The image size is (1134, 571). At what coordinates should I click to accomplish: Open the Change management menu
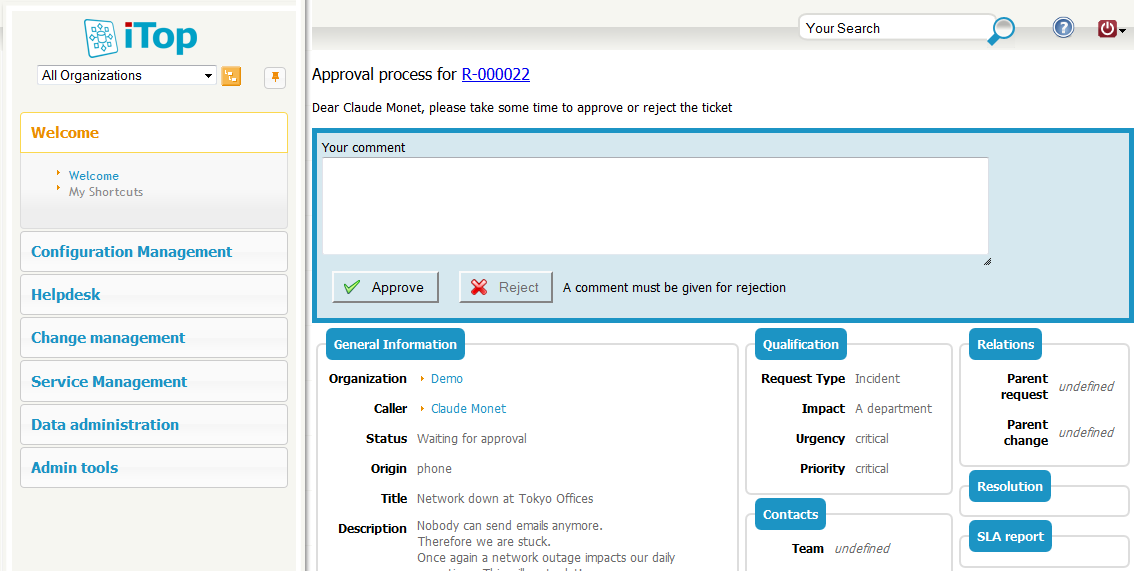(108, 338)
